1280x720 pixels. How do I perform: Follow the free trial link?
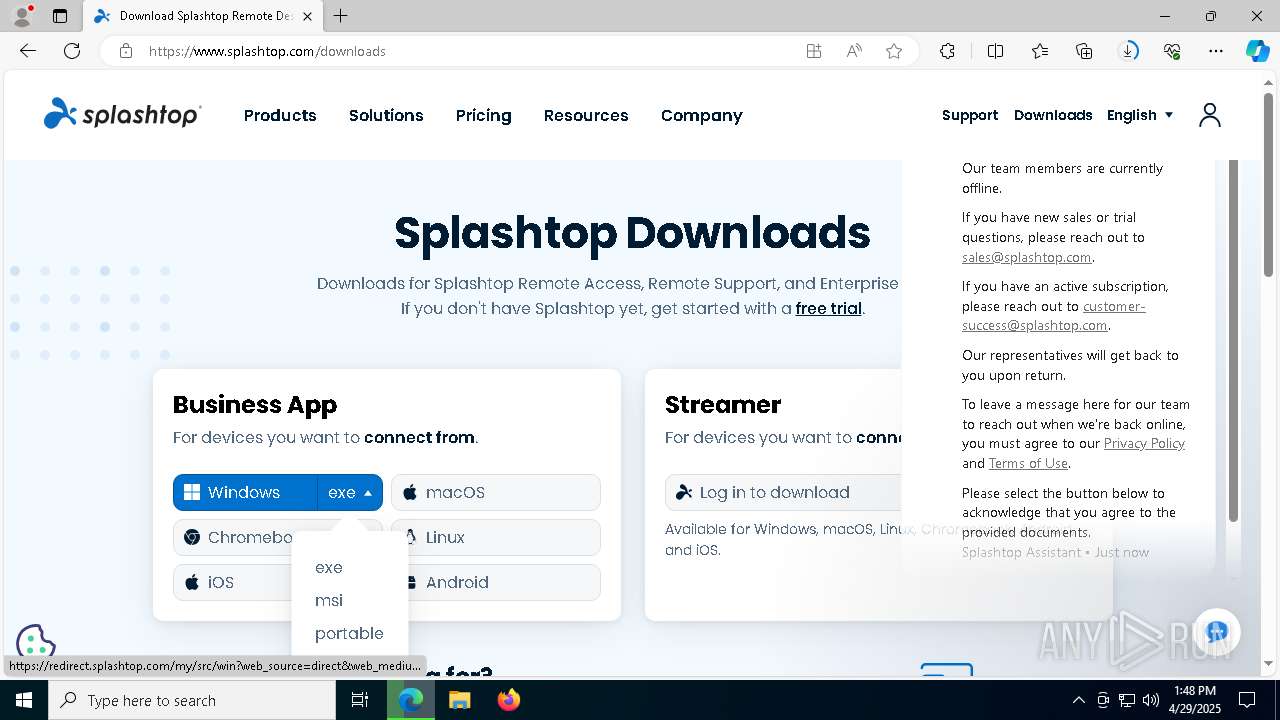tap(828, 308)
